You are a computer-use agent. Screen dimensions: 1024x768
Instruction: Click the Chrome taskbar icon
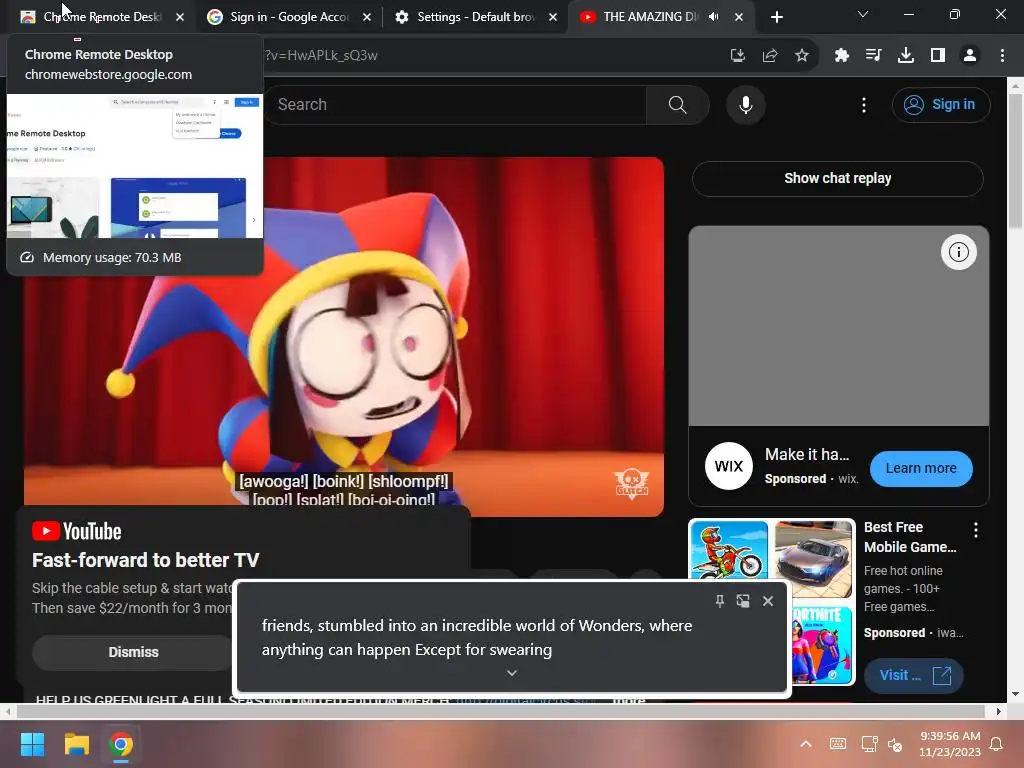pyautogui.click(x=121, y=744)
